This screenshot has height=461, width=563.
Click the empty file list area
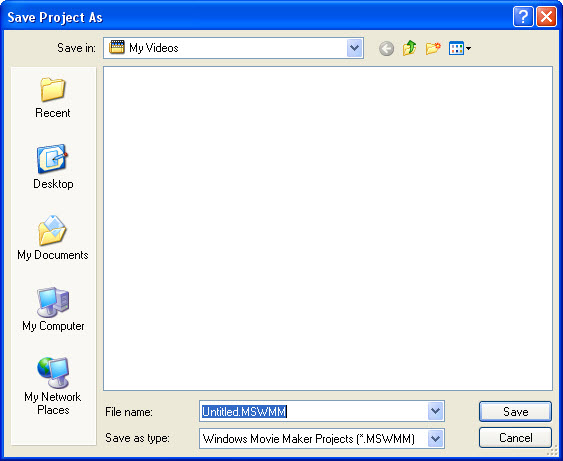coord(328,228)
